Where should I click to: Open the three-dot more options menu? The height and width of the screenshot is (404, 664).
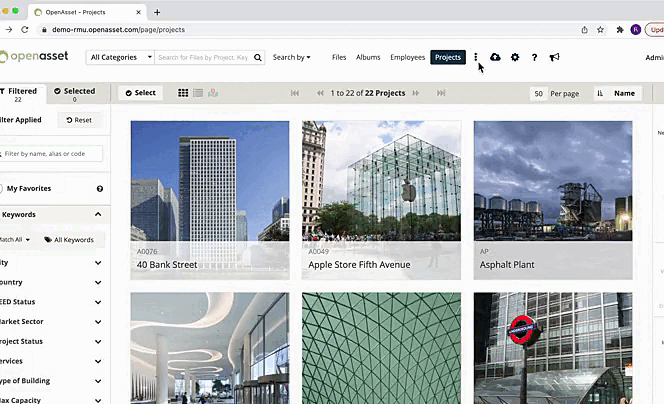[476, 57]
